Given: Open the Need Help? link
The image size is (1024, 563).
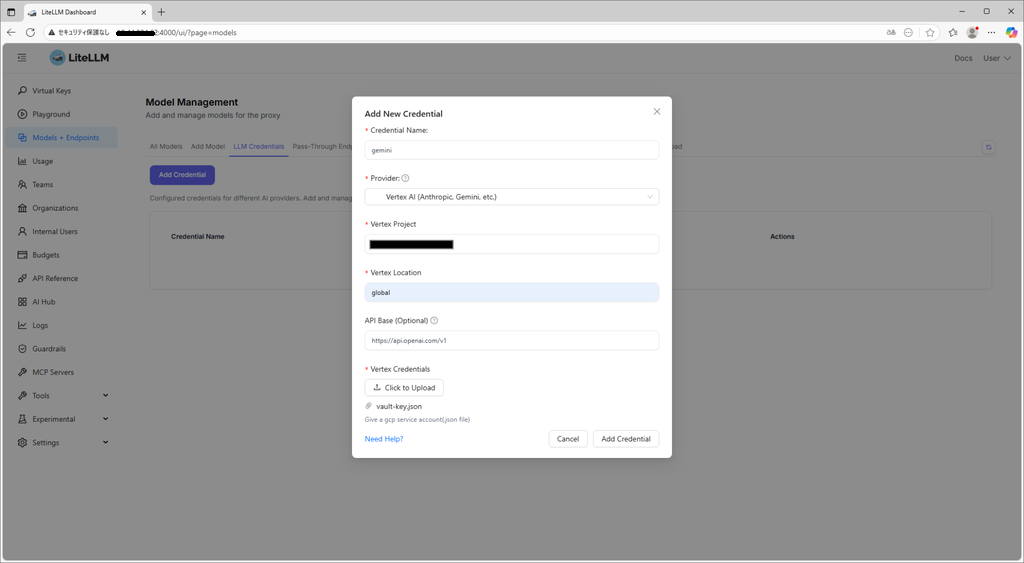Looking at the screenshot, I should [384, 439].
